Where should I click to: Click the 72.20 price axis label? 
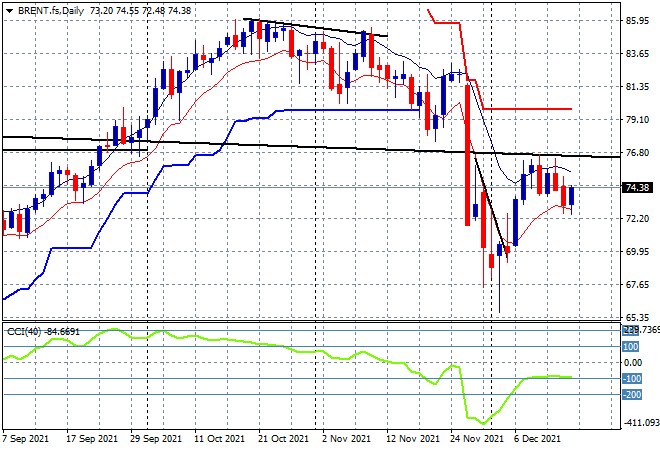click(x=637, y=218)
